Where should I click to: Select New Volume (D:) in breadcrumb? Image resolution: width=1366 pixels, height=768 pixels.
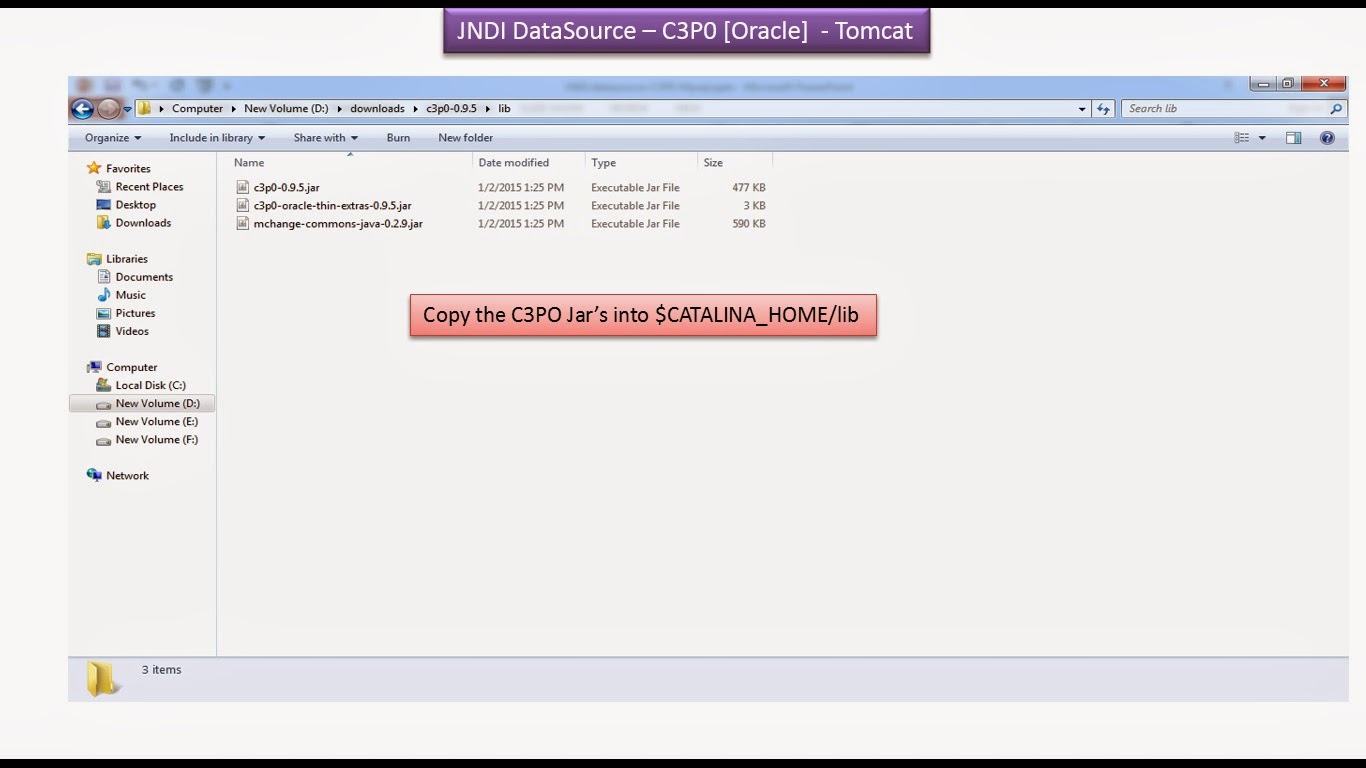(286, 108)
